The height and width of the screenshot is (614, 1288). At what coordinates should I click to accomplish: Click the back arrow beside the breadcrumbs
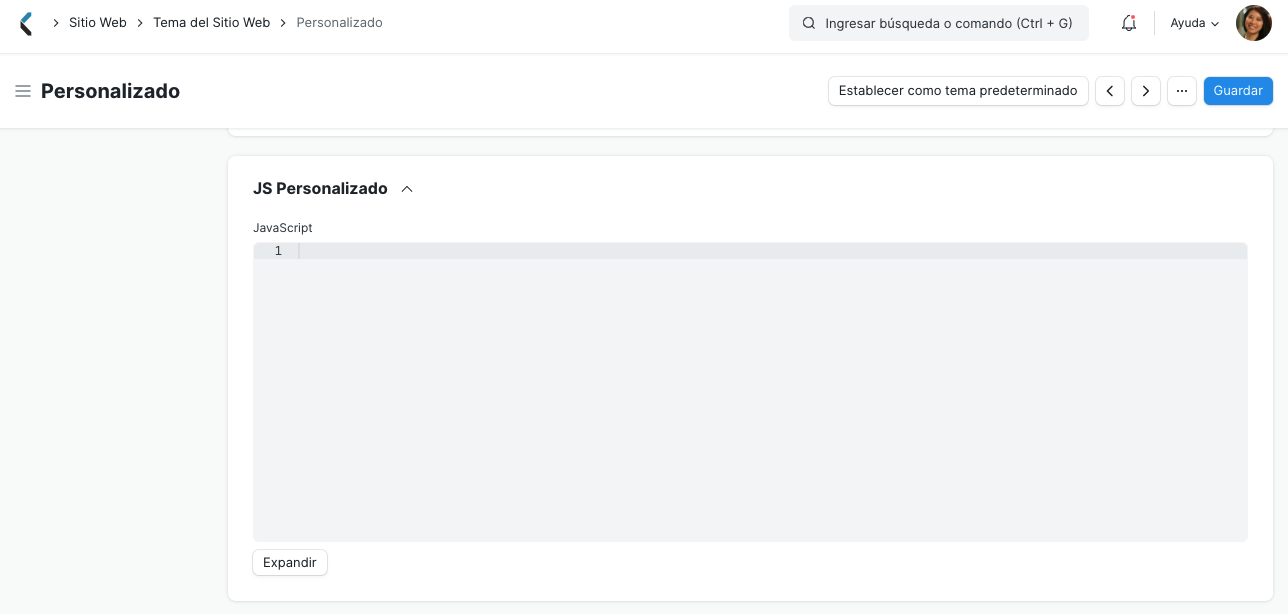(x=26, y=22)
